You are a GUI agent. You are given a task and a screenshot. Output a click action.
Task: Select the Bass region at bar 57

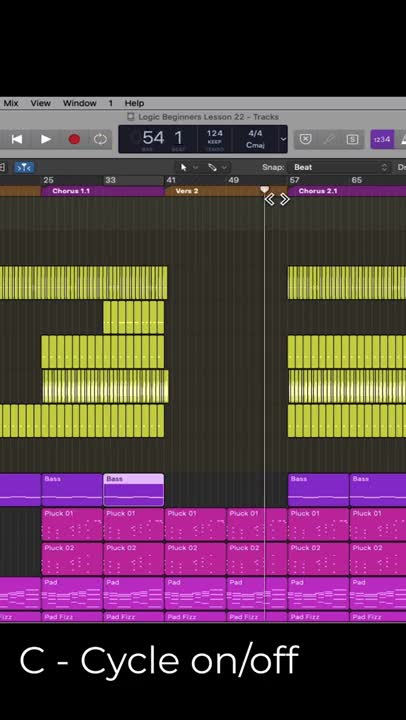(x=319, y=489)
